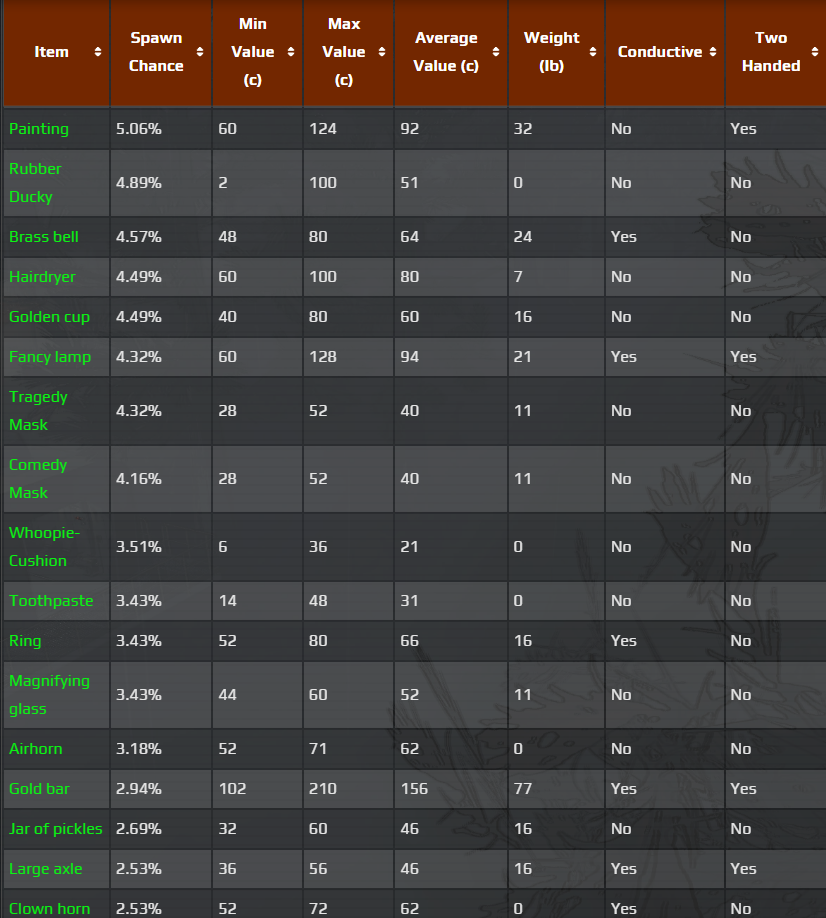The width and height of the screenshot is (826, 918).
Task: Click the Hairdryer item link
Action: pyautogui.click(x=42, y=277)
